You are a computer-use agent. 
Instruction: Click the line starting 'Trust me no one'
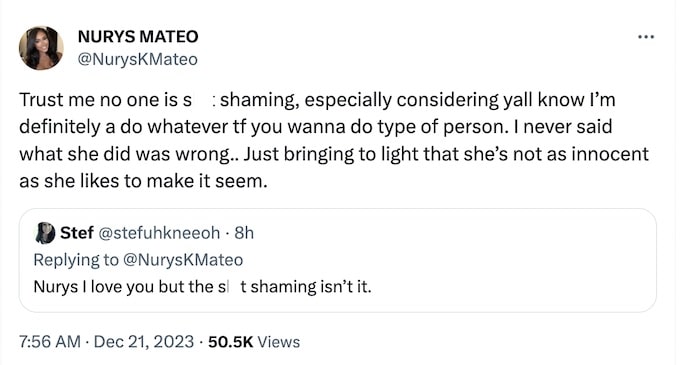[x=317, y=100]
